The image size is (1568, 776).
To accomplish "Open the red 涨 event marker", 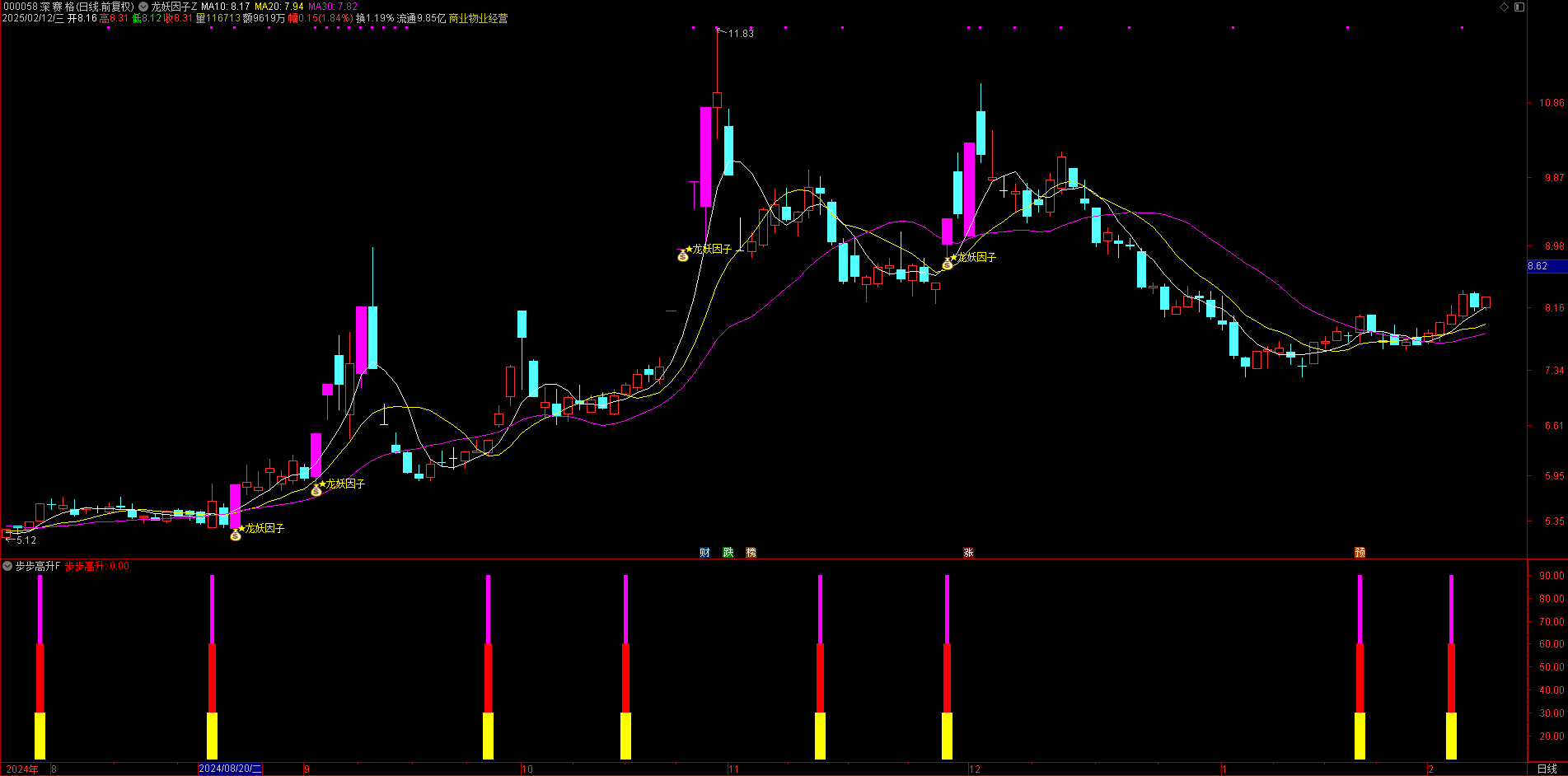I will pyautogui.click(x=968, y=553).
